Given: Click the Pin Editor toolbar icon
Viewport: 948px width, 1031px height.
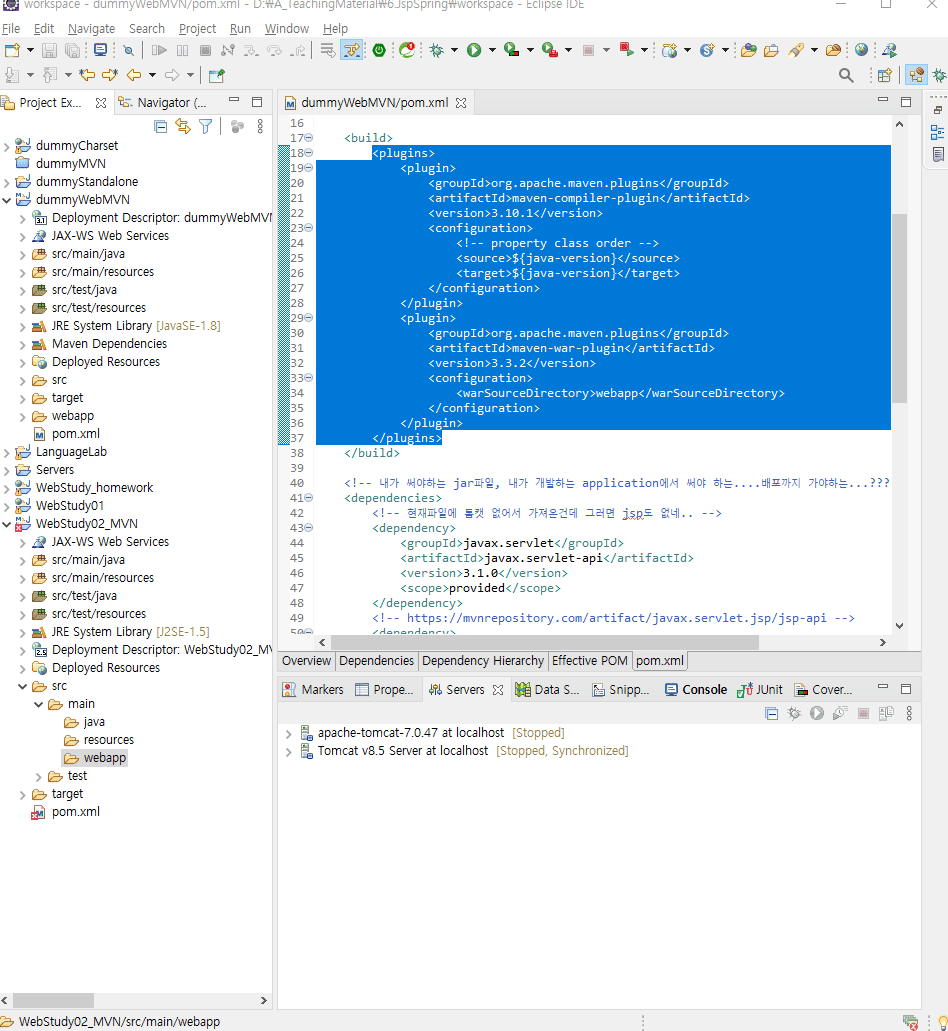Looking at the screenshot, I should [216, 76].
